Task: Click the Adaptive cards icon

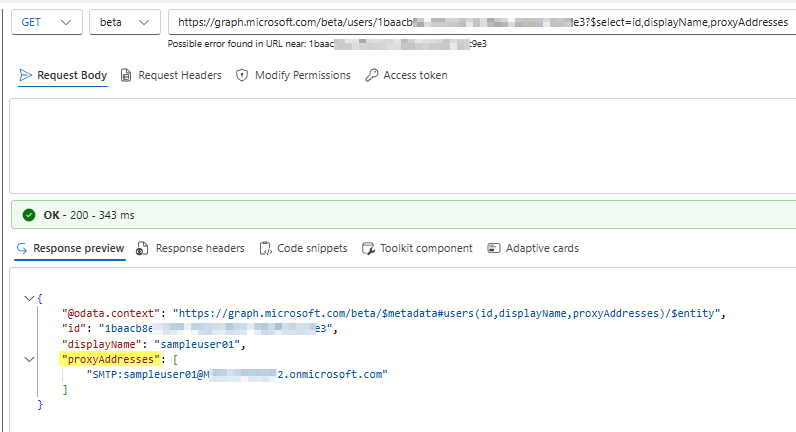Action: click(x=493, y=248)
